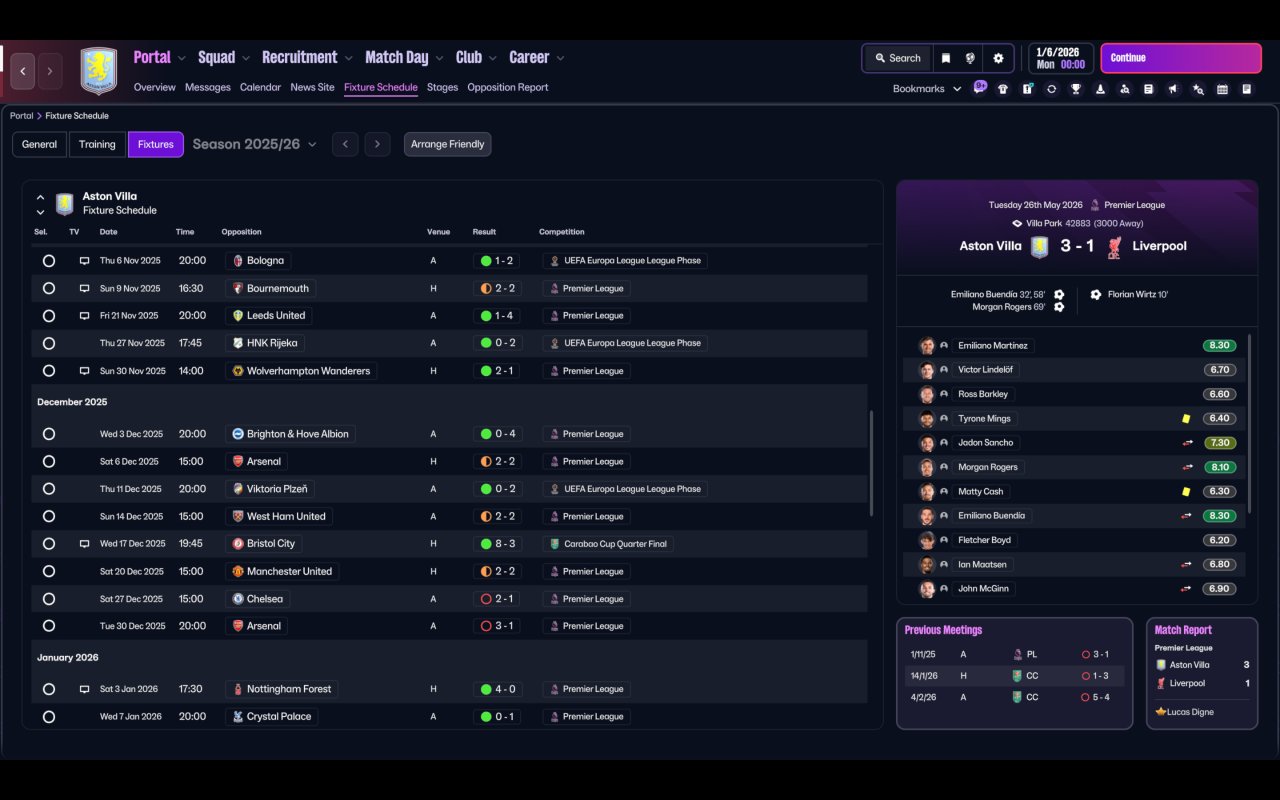
Task: Select the Bristol City fixture radio button
Action: [48, 544]
